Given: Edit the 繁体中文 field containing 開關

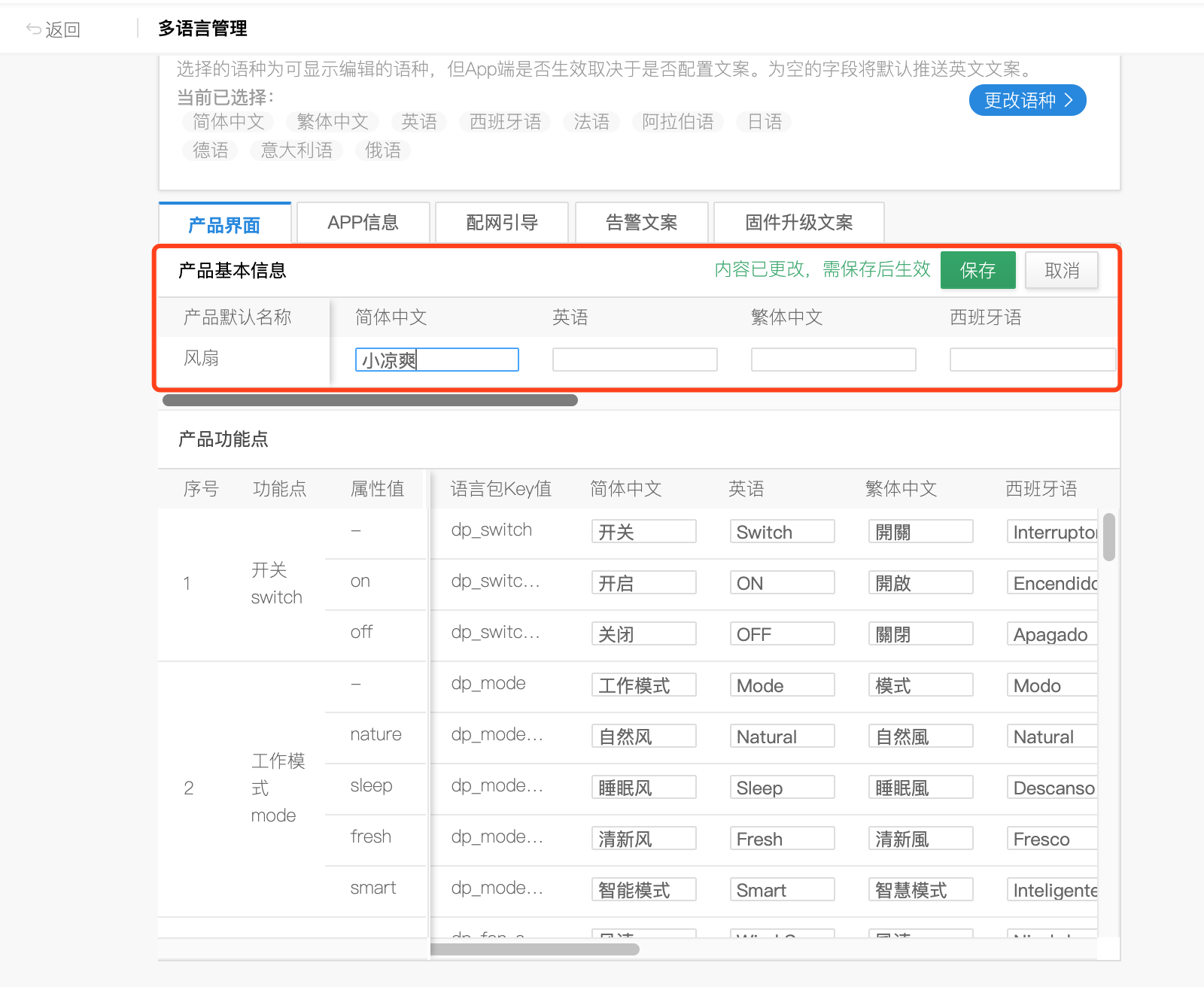Looking at the screenshot, I should (x=921, y=531).
